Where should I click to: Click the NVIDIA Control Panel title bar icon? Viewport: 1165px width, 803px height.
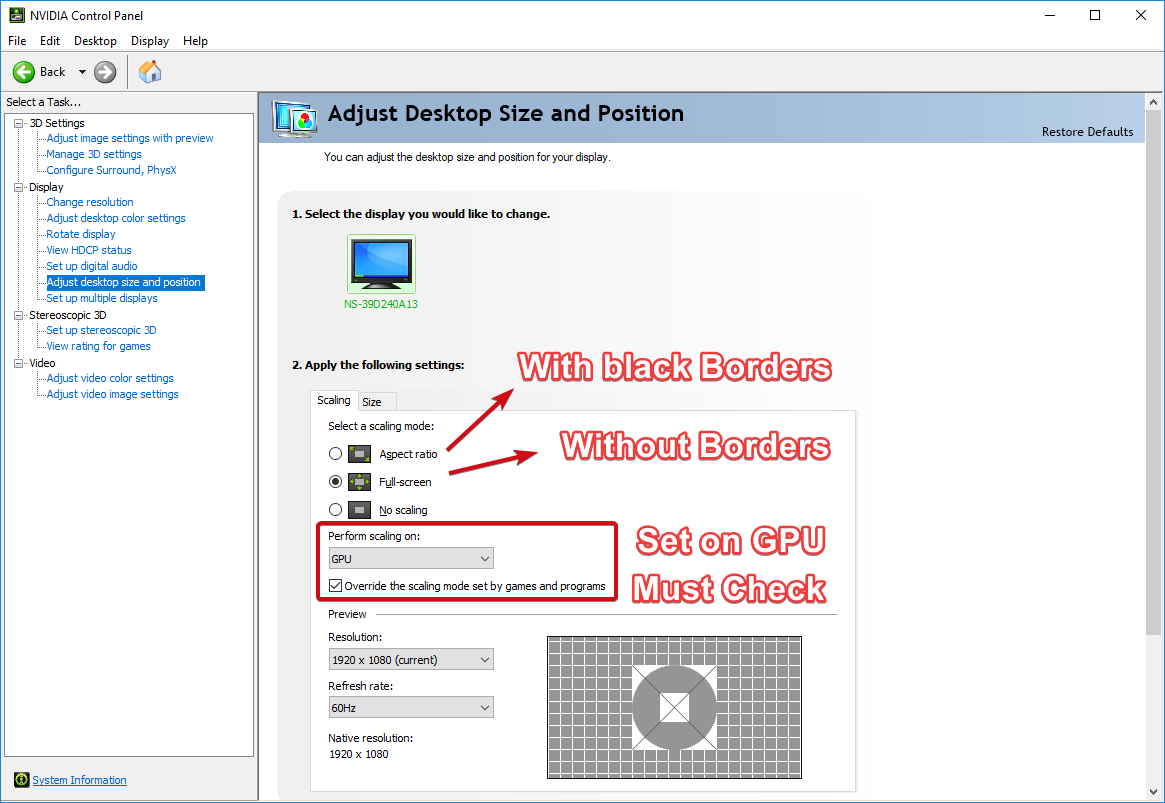tap(16, 15)
